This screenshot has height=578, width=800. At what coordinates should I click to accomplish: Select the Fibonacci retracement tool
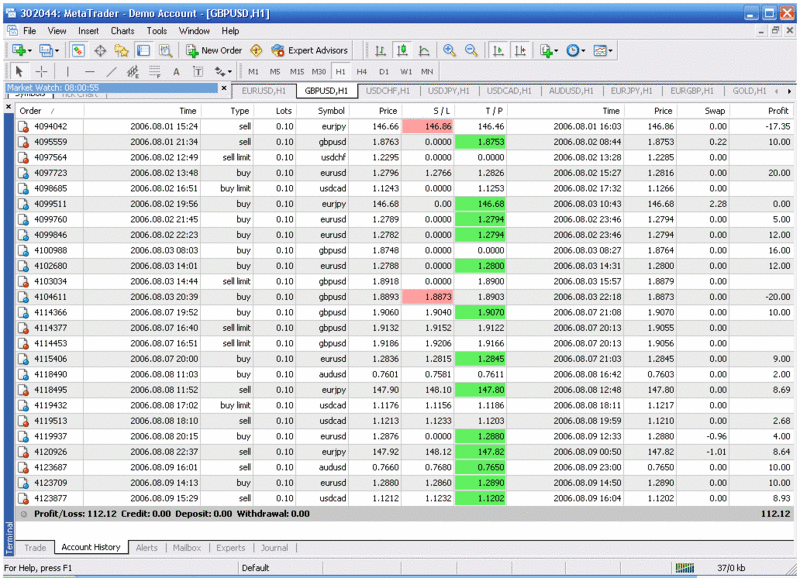coord(155,71)
